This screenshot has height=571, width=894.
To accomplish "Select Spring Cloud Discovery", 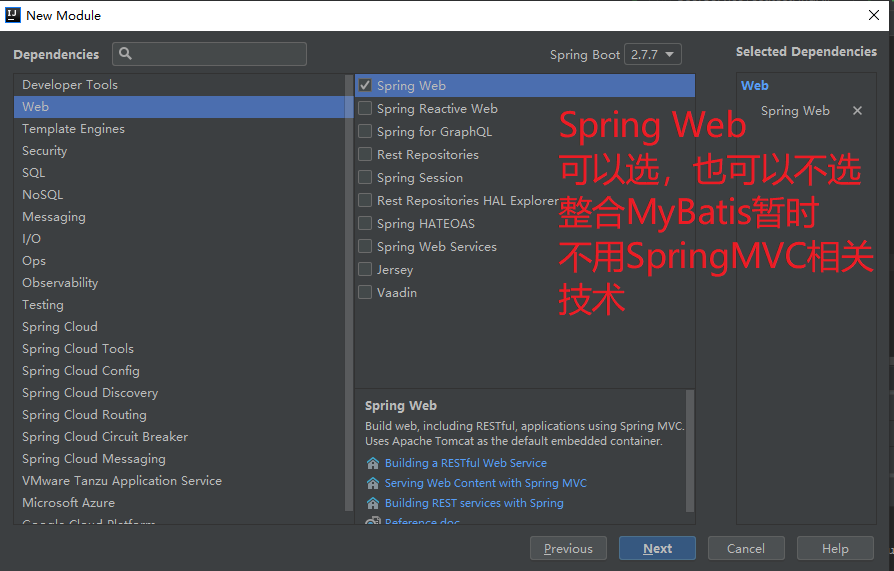I will 180,392.
